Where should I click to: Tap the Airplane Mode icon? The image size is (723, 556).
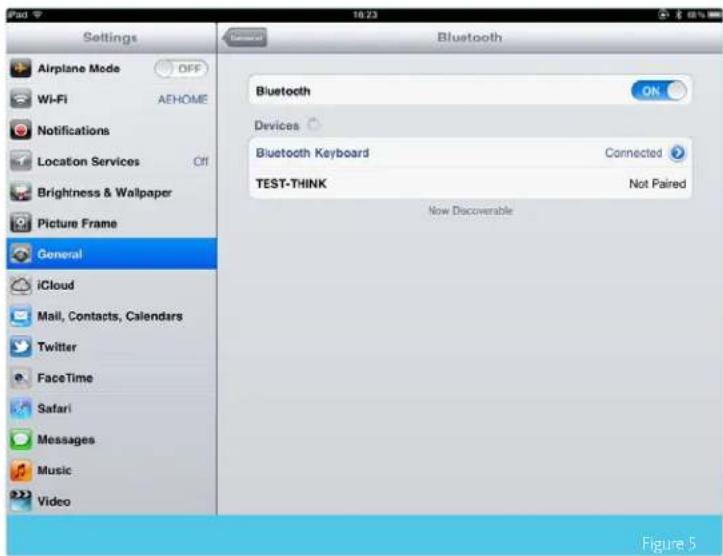[x=21, y=69]
